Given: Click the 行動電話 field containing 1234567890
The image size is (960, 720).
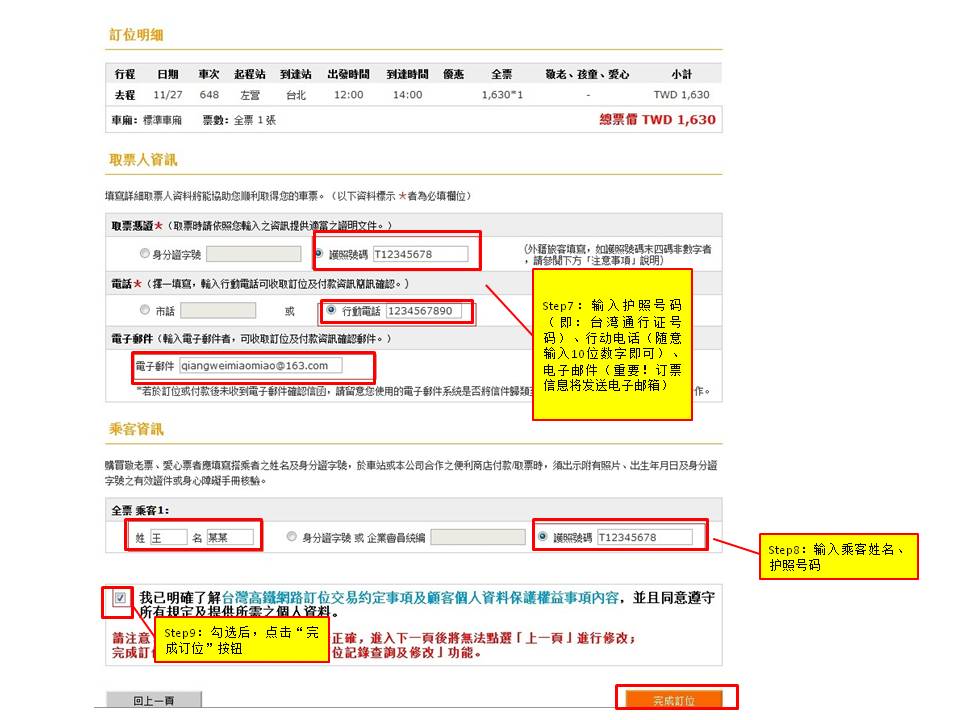Looking at the screenshot, I should point(423,311).
